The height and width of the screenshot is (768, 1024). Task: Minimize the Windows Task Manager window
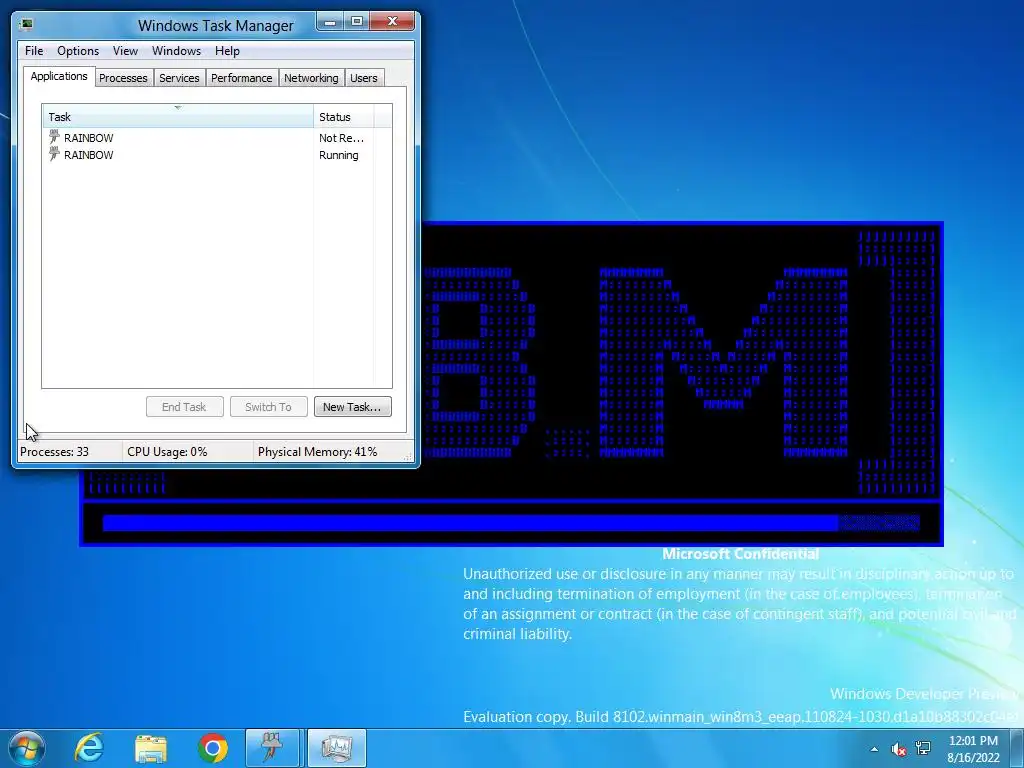[x=330, y=22]
